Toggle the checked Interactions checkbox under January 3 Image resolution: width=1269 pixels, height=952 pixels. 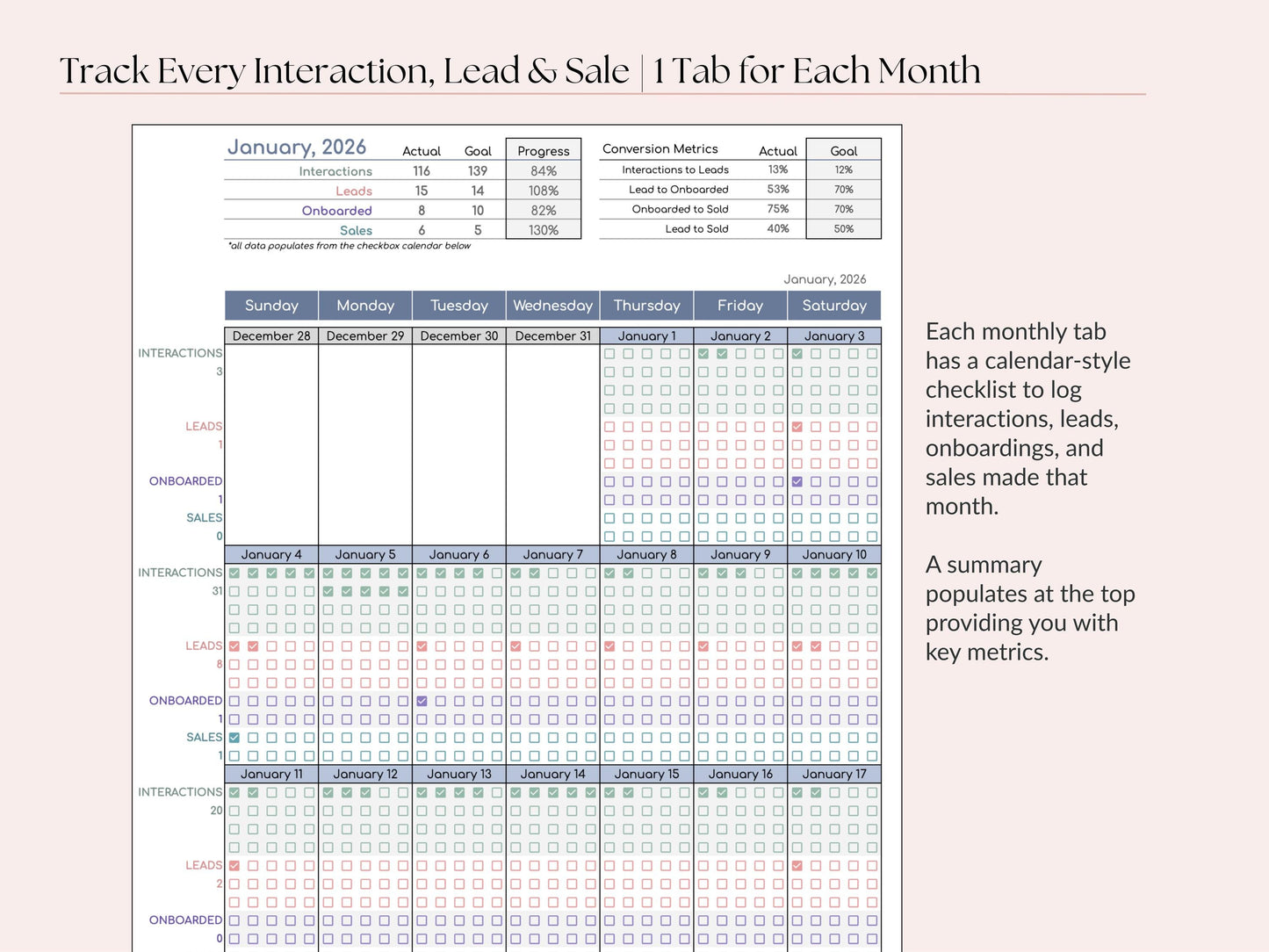(x=797, y=354)
